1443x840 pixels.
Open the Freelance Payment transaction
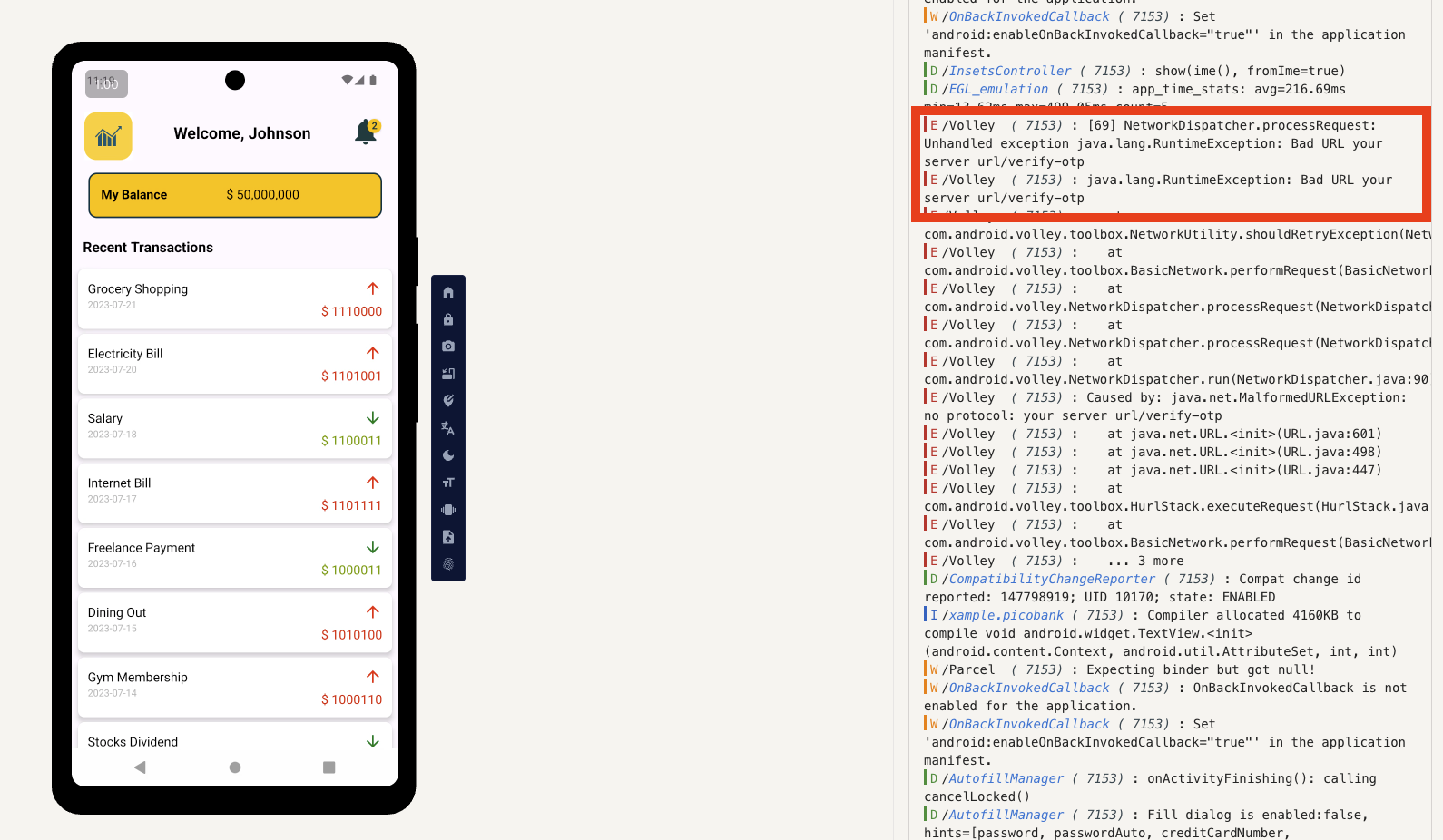(x=235, y=558)
